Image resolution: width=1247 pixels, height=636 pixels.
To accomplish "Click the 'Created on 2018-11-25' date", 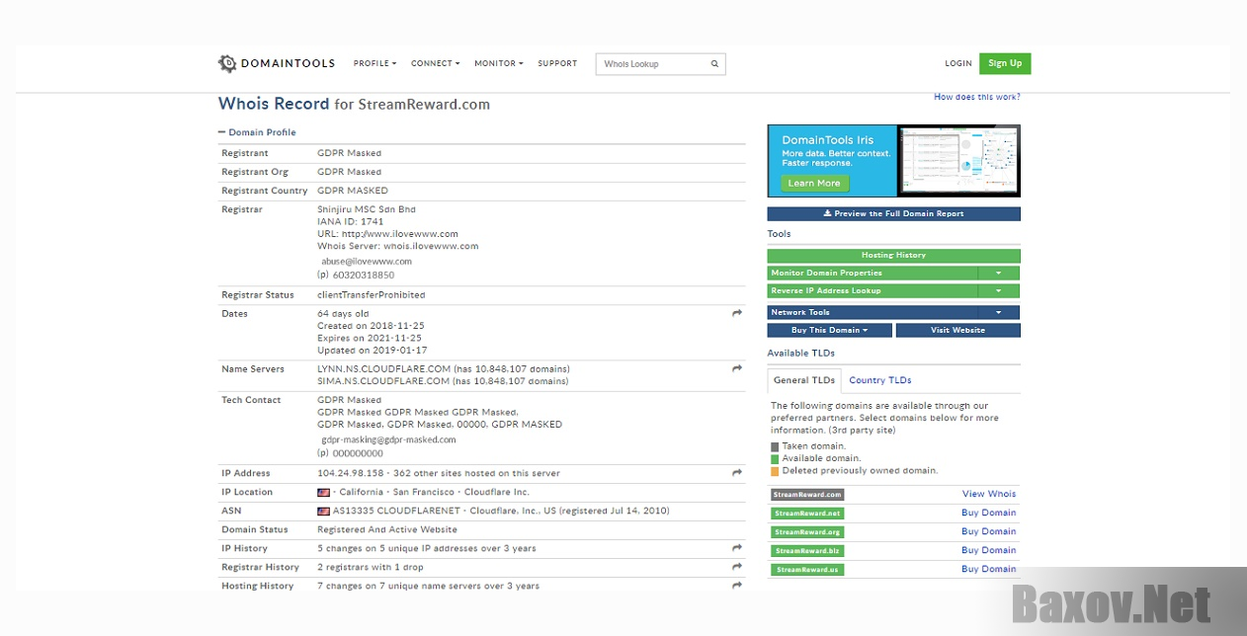I will (370, 326).
